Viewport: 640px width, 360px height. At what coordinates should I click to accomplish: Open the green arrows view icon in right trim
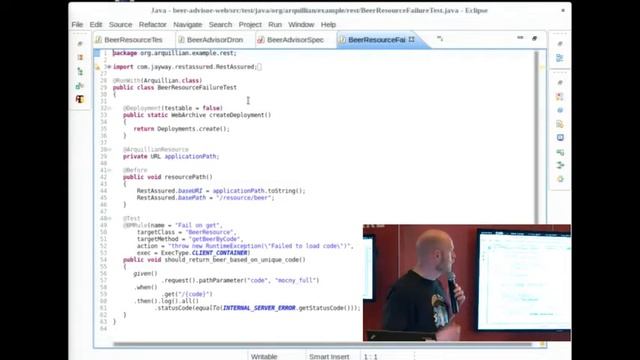(x=560, y=165)
